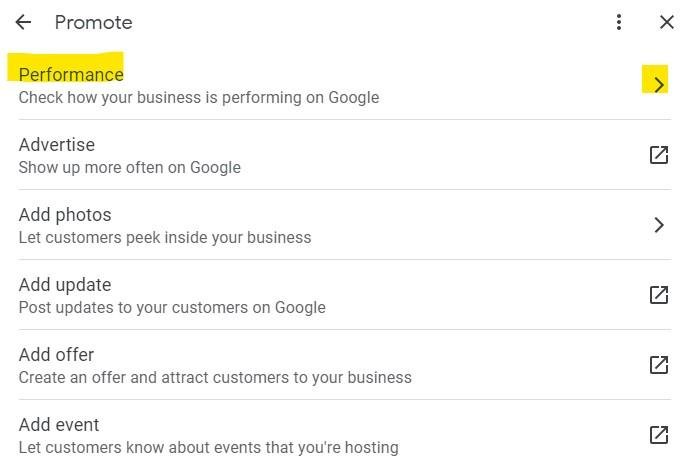Go back using the left arrow
This screenshot has height=468, width=687.
(23, 22)
